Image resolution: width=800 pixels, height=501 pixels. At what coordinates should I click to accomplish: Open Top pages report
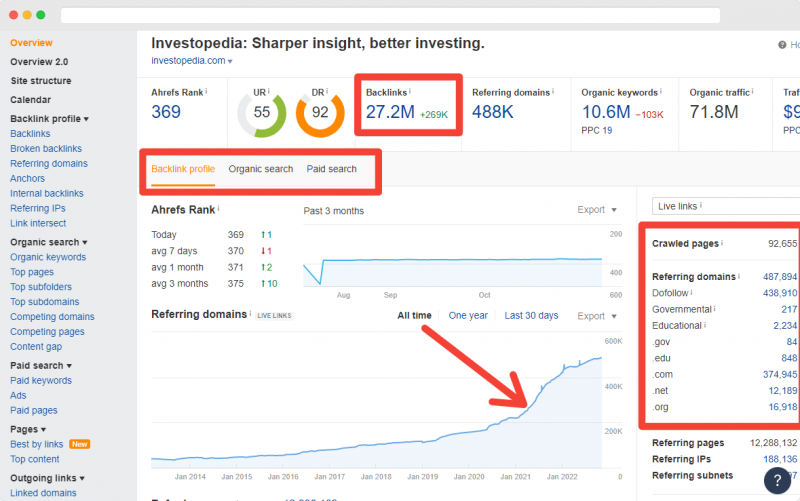click(x=32, y=272)
